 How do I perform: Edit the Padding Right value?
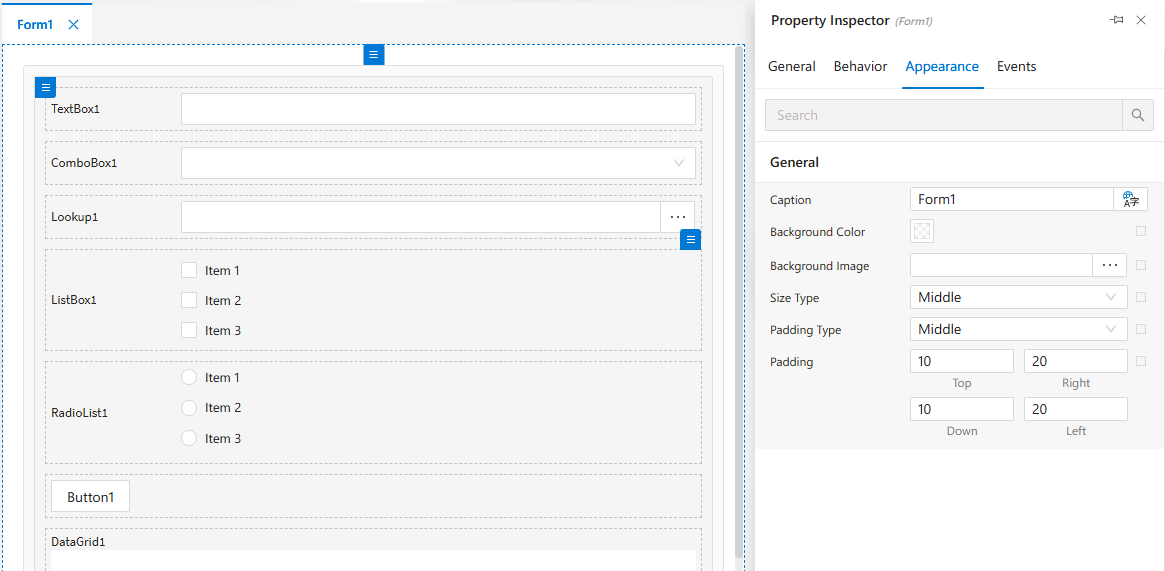click(1076, 361)
